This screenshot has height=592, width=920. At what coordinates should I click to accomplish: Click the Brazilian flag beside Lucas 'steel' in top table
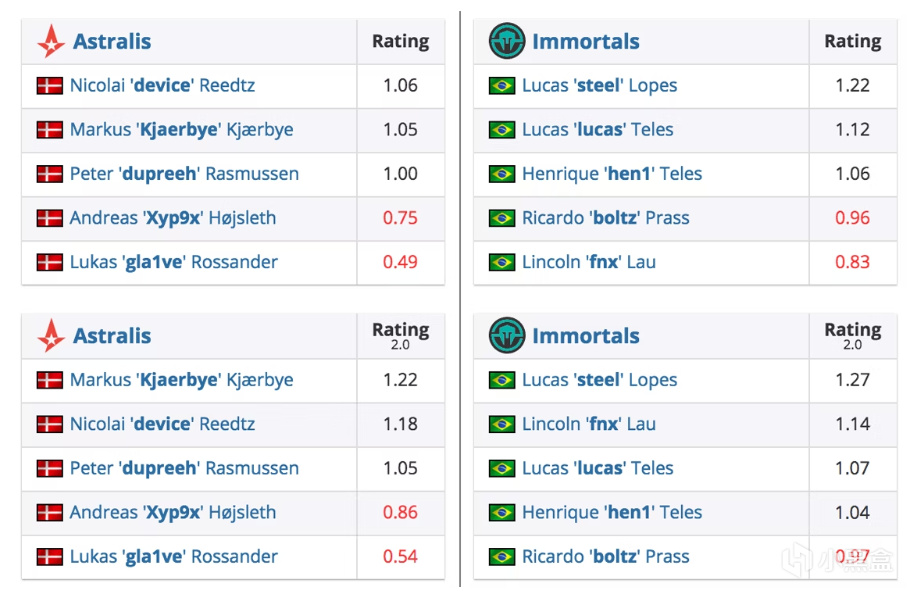(502, 86)
